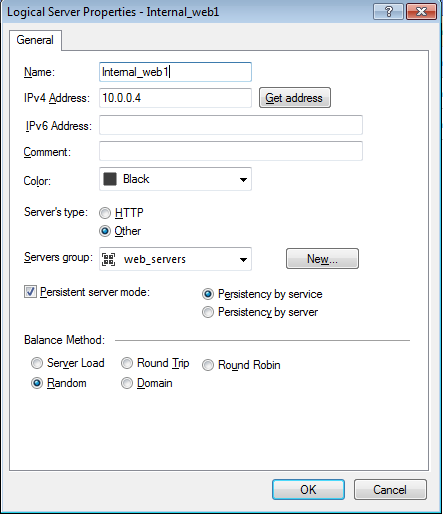Select Round Trip balance method
This screenshot has width=443, height=515.
pyautogui.click(x=127, y=363)
